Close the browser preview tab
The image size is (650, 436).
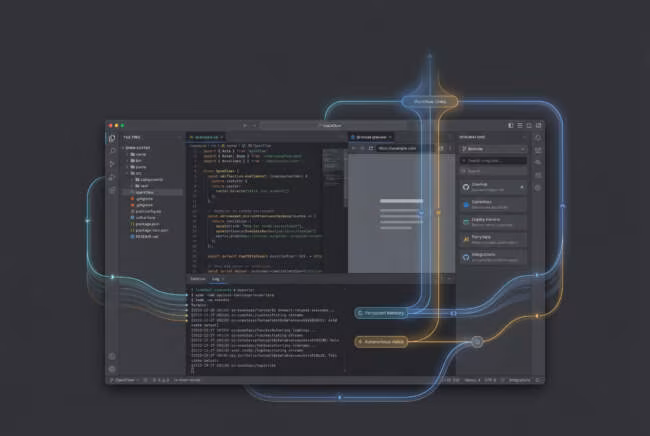tap(390, 137)
